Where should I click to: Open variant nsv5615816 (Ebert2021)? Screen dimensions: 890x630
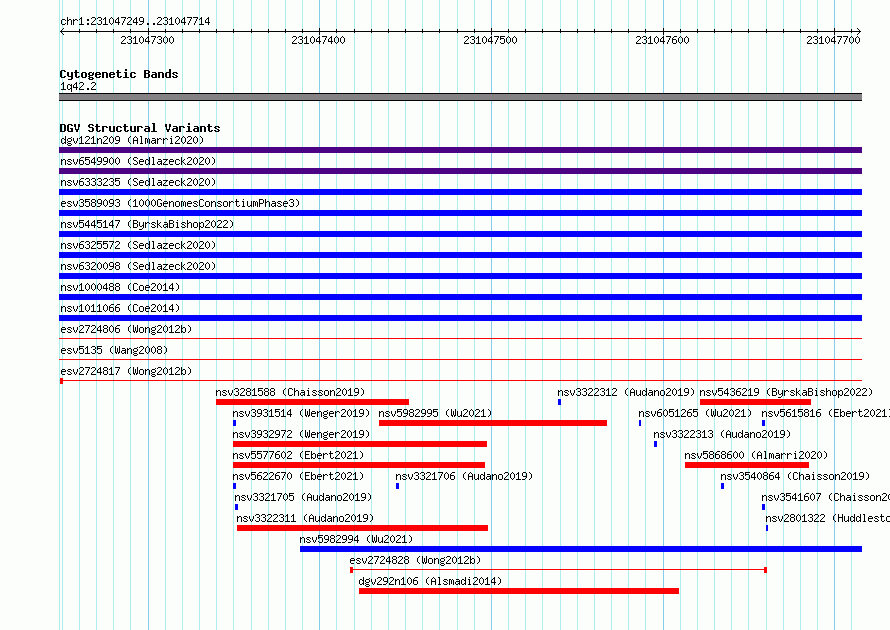pyautogui.click(x=825, y=413)
